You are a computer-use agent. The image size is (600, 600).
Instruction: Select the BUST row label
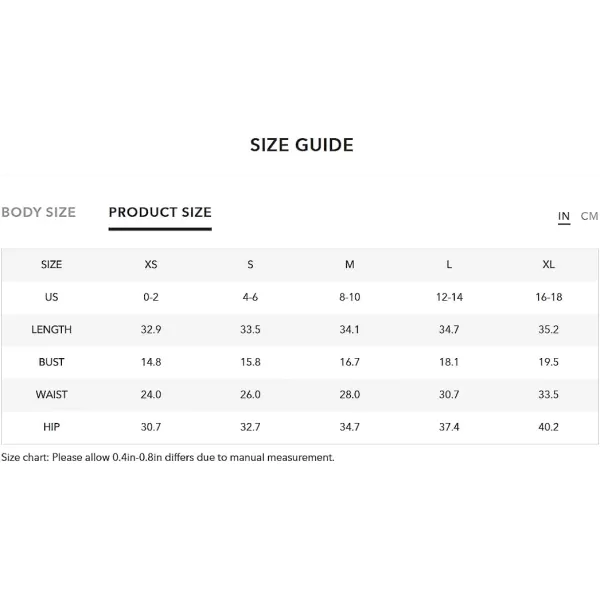point(51,362)
